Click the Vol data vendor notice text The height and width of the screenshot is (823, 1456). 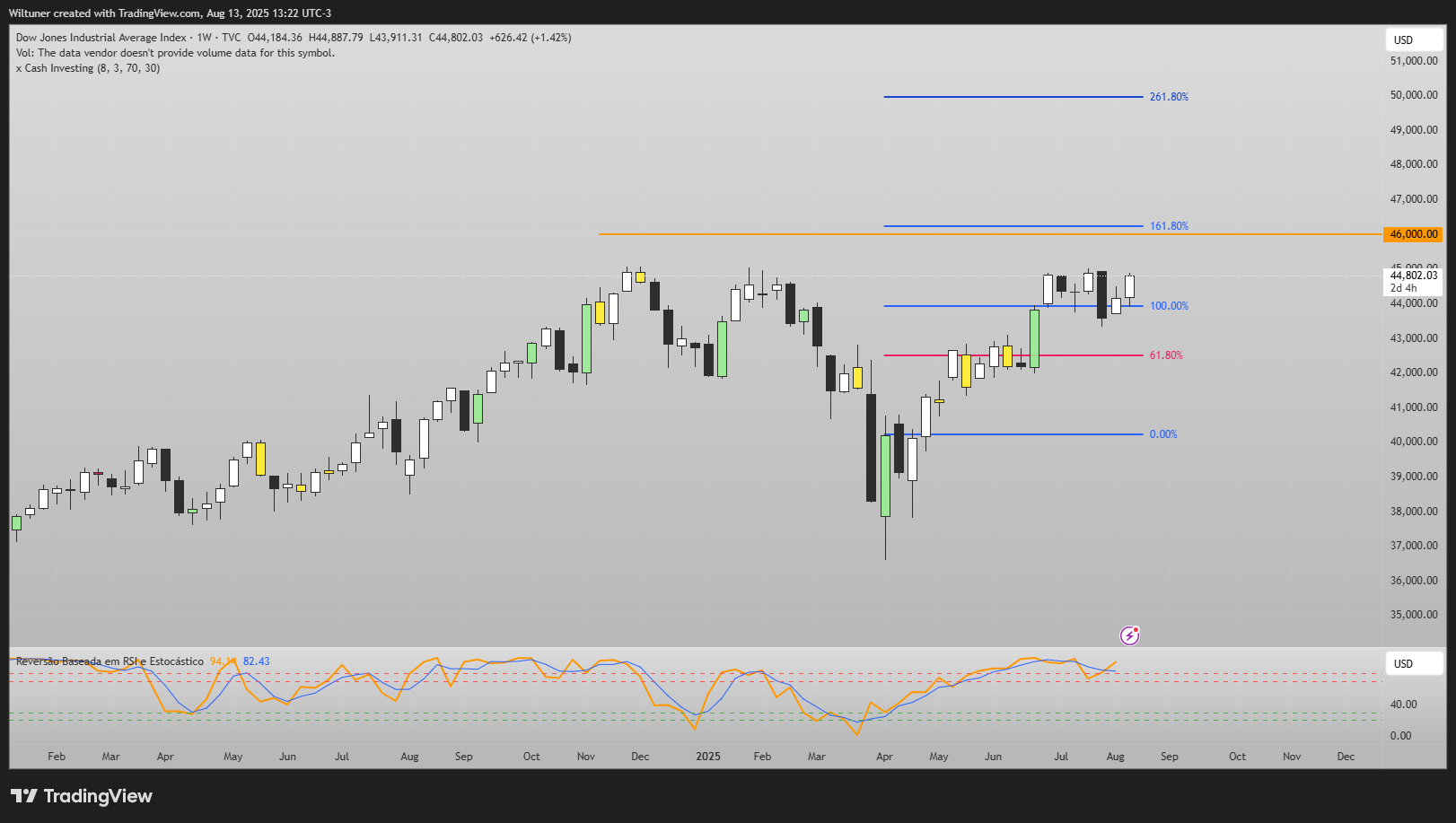pos(175,53)
